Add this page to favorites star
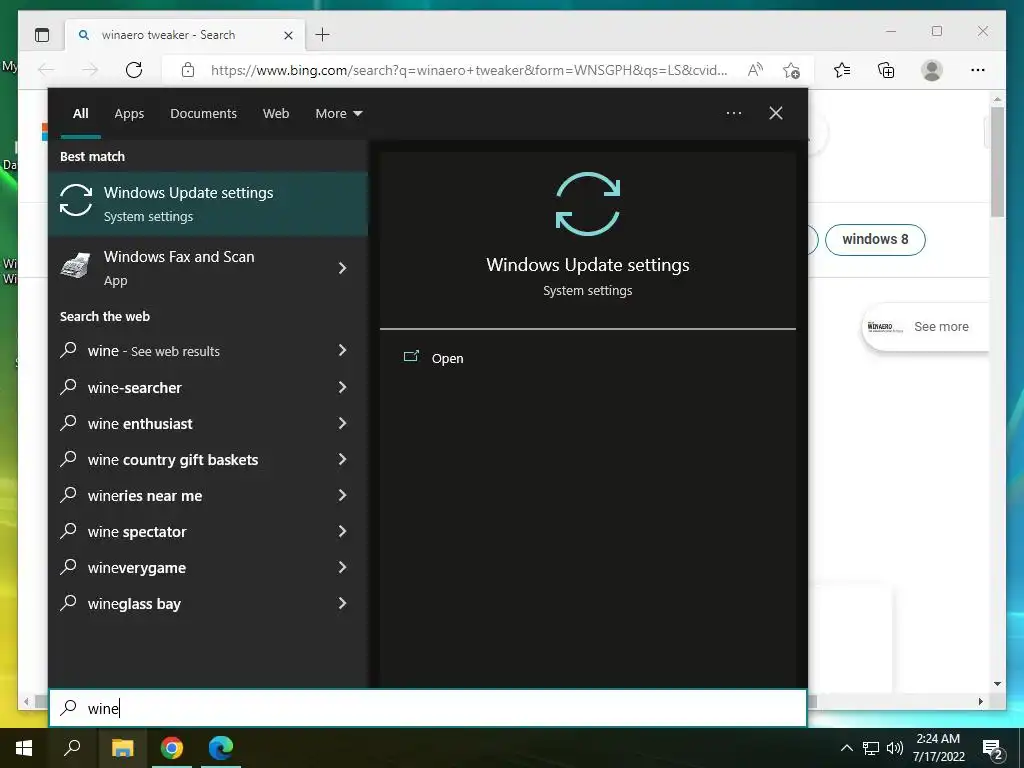 (x=792, y=70)
